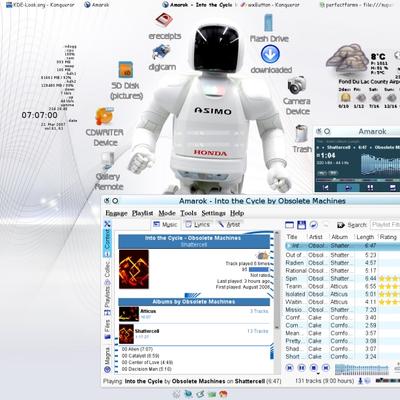Viewport: 400px width, 400px height.
Task: Switch to the perfectforms taskbar entry
Action: (359, 5)
